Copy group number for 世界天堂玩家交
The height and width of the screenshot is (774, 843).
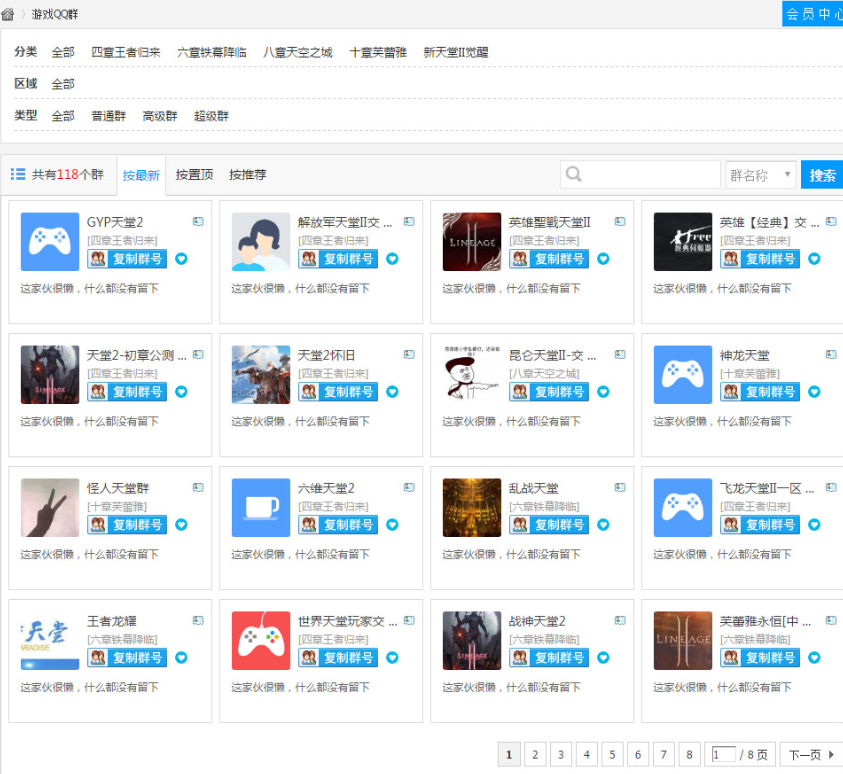click(338, 657)
